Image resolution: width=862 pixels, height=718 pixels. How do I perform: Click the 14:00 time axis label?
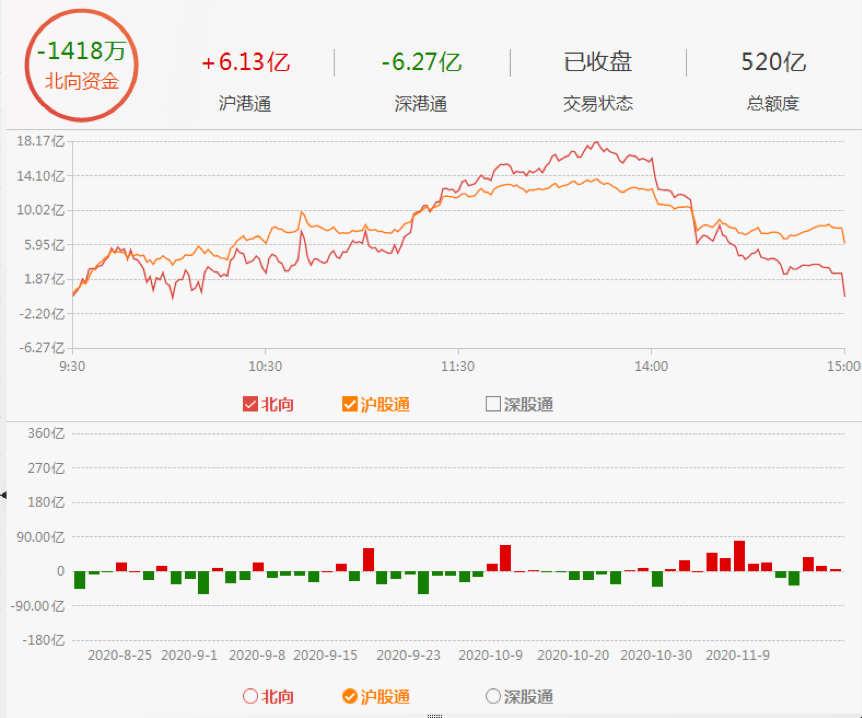(651, 366)
